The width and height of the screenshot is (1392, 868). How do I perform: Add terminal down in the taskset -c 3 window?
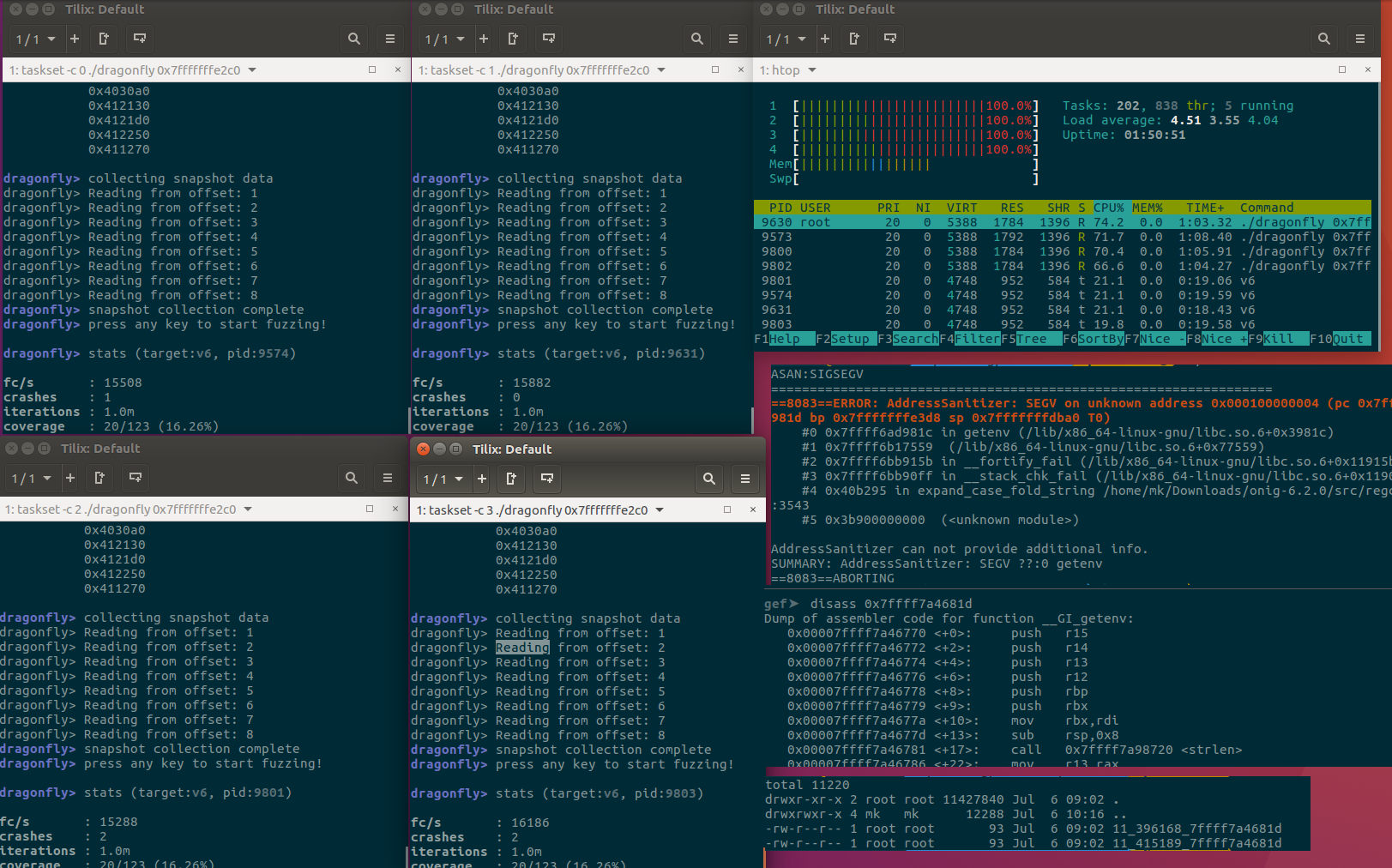tap(547, 479)
